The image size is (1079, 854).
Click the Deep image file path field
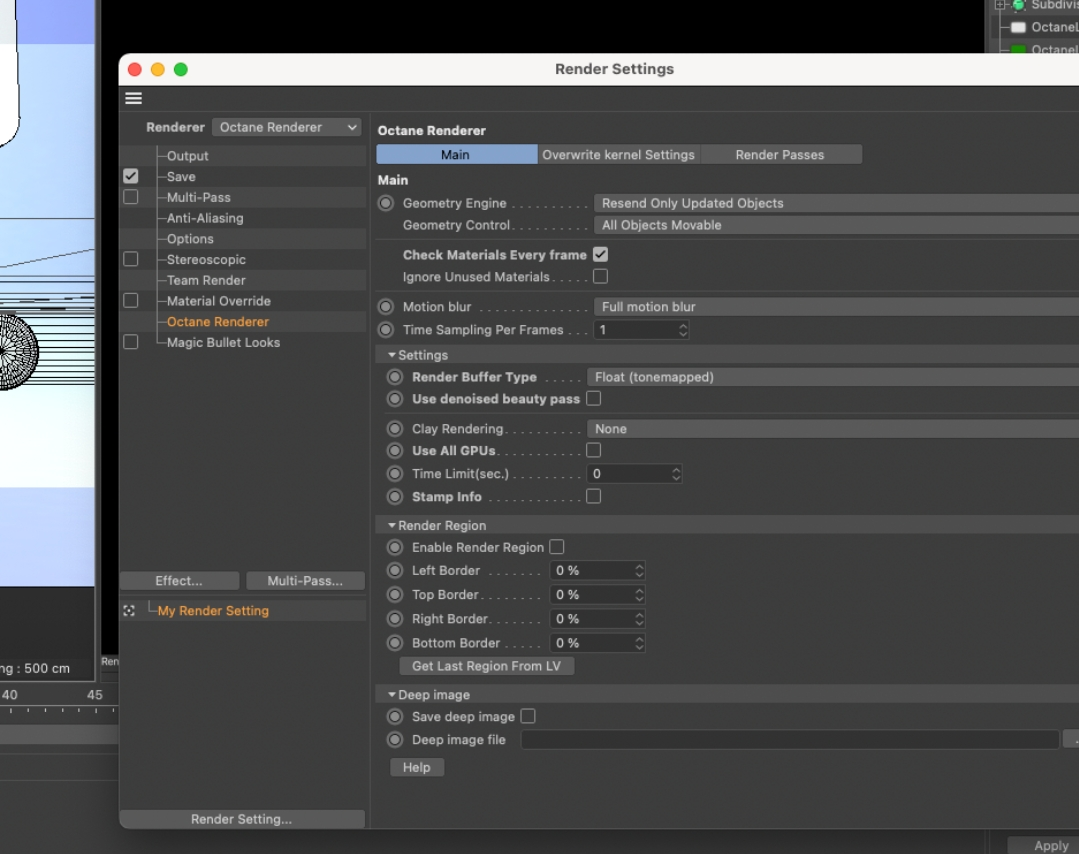pyautogui.click(x=790, y=740)
